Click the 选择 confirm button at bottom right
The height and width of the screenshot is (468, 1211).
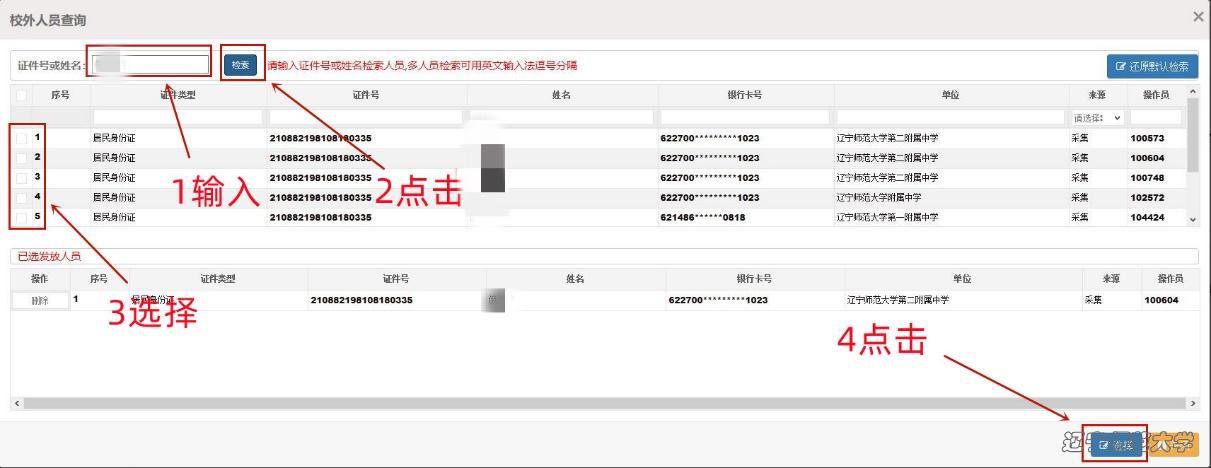pyautogui.click(x=1115, y=445)
